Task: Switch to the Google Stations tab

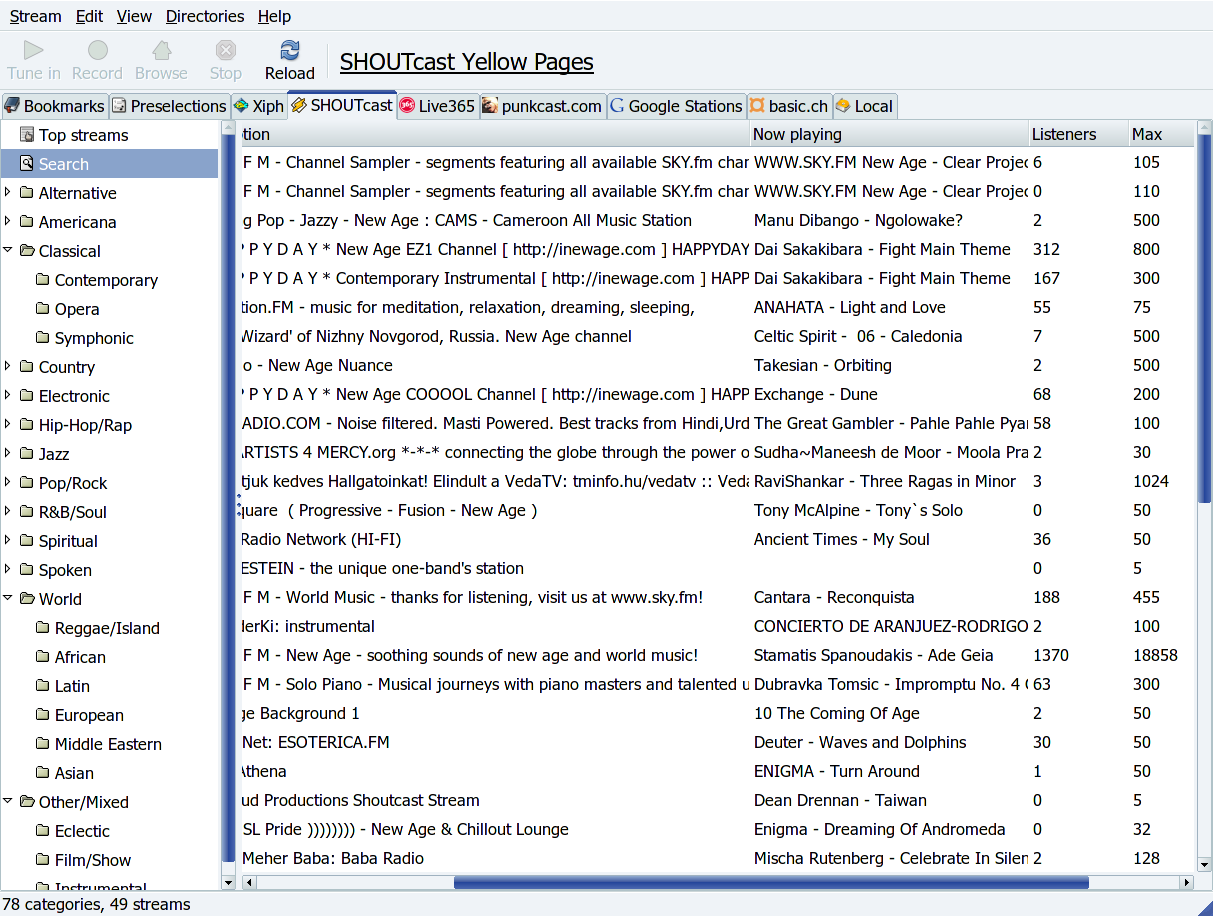Action: pyautogui.click(x=676, y=106)
